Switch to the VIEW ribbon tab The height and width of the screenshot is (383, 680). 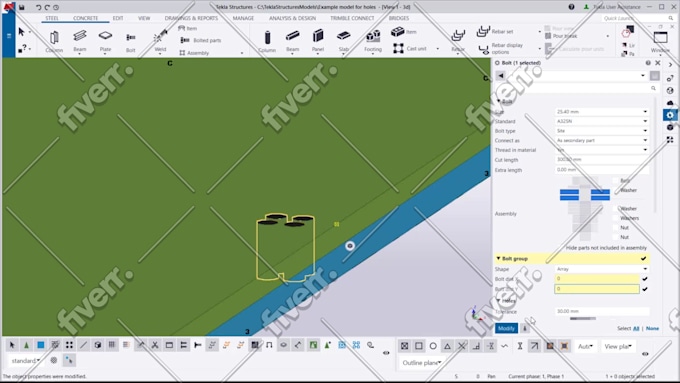pyautogui.click(x=144, y=18)
